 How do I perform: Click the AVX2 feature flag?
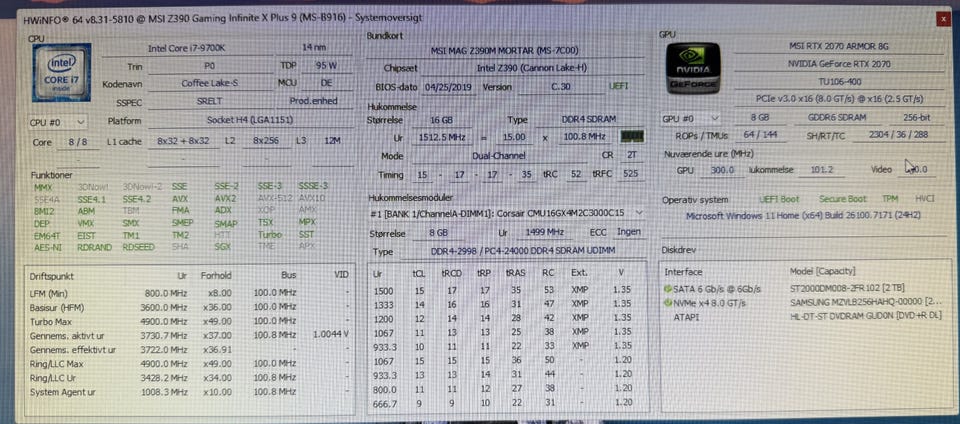[225, 199]
